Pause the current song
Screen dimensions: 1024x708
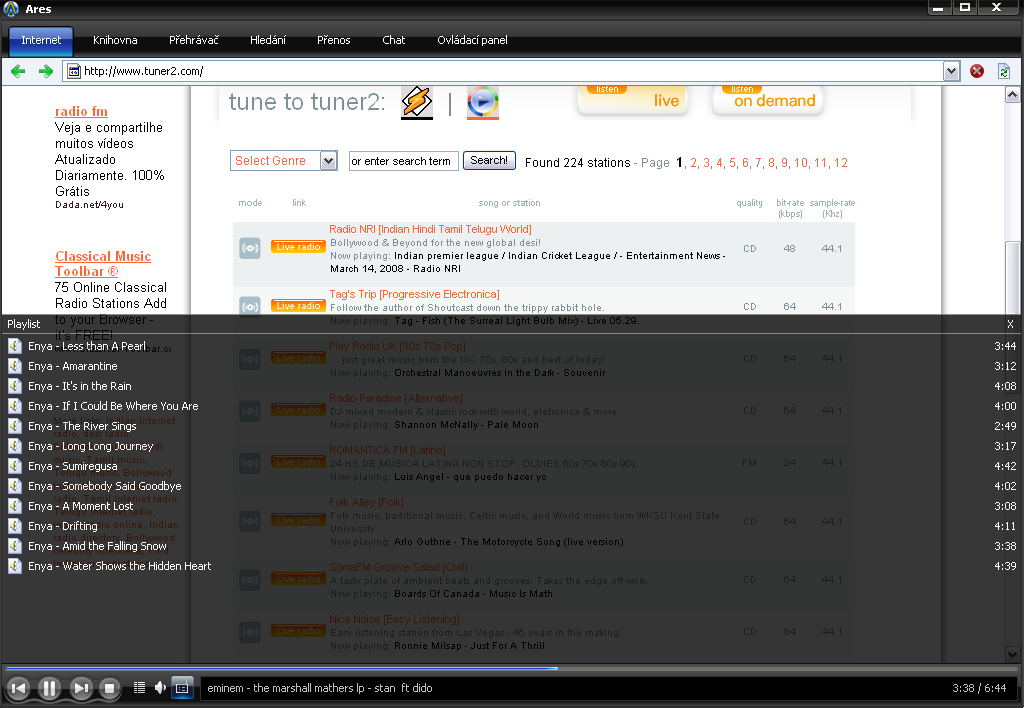(49, 688)
